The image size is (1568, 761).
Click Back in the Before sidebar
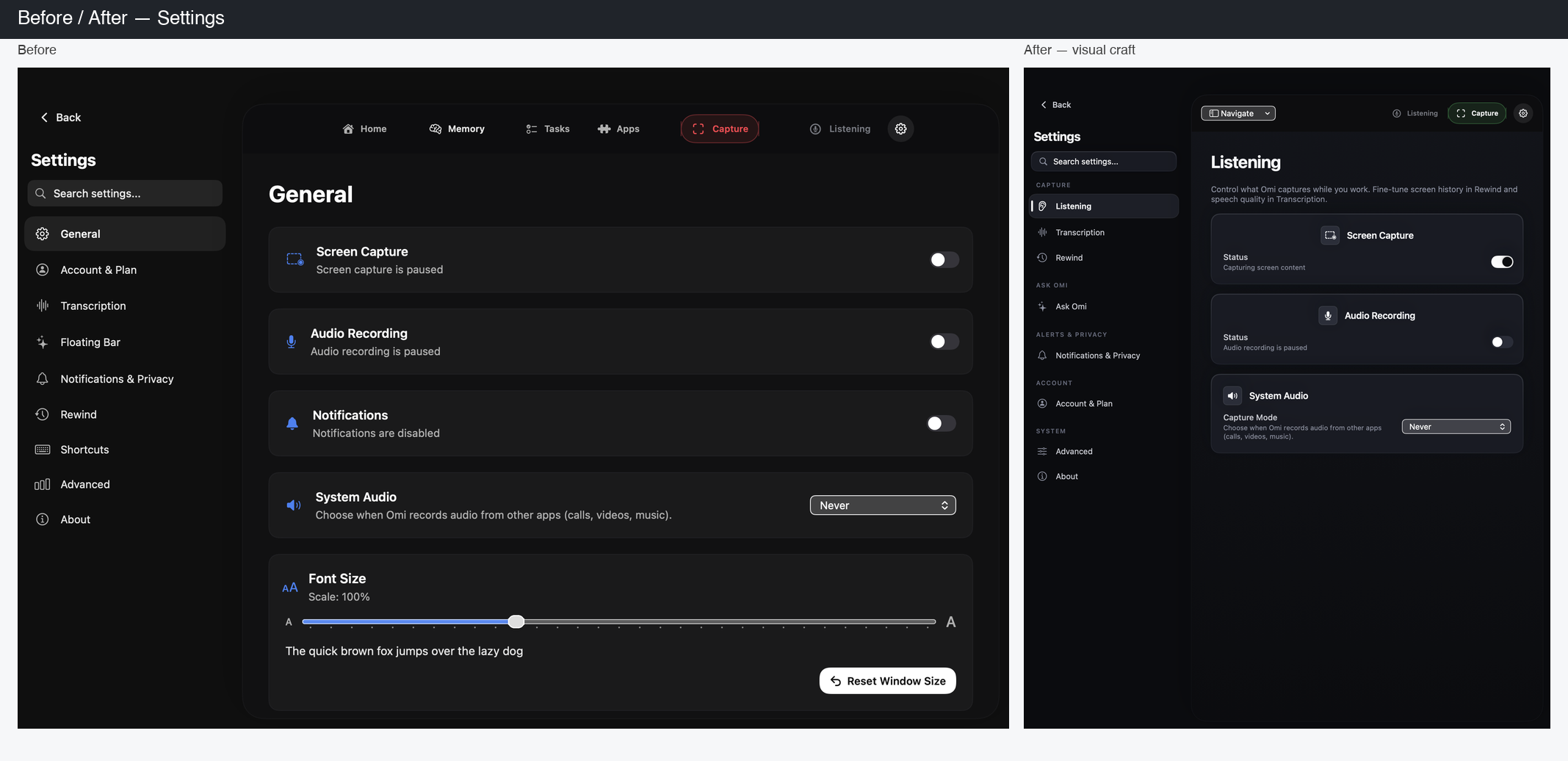pos(60,118)
